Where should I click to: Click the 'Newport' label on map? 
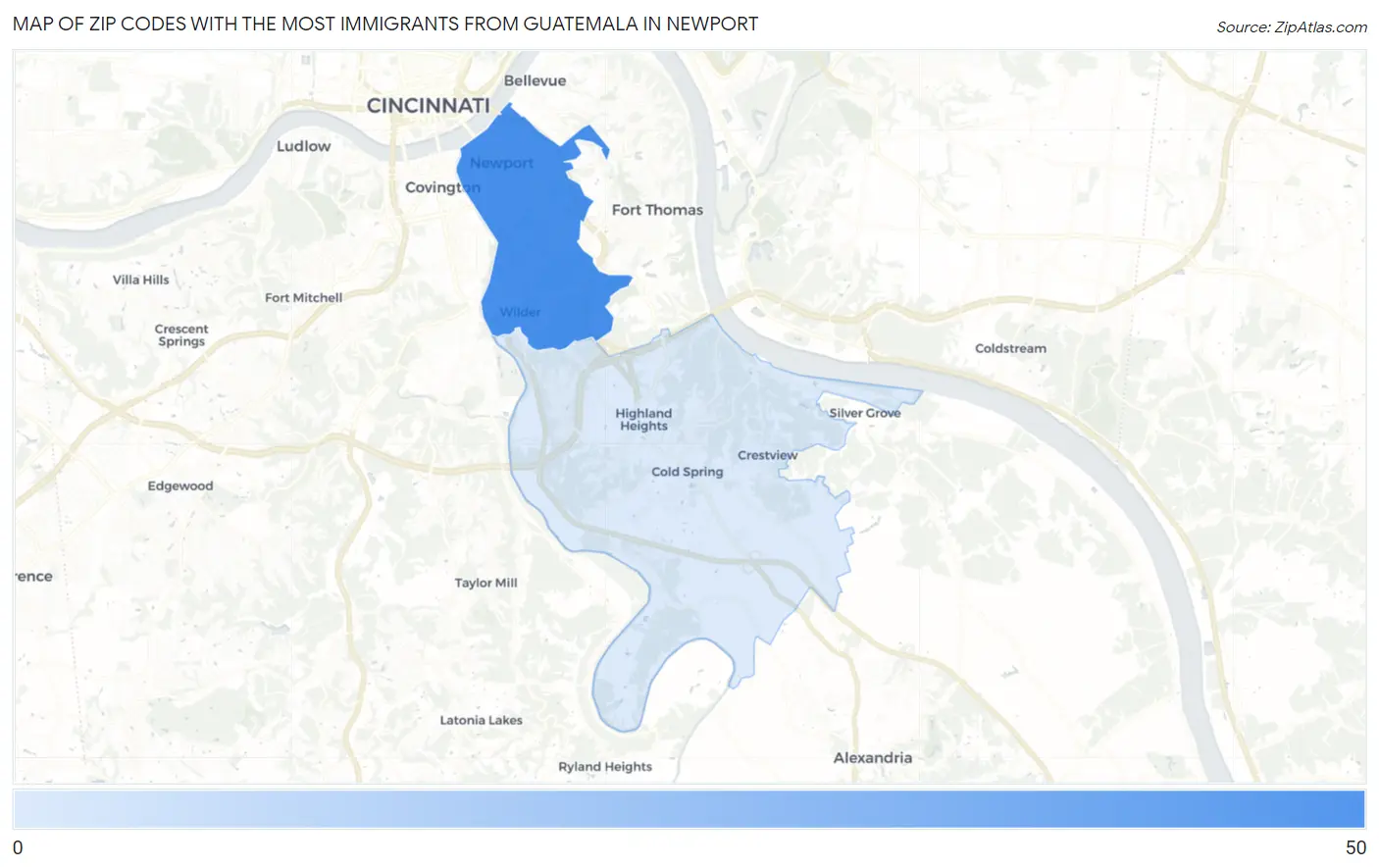tap(501, 163)
